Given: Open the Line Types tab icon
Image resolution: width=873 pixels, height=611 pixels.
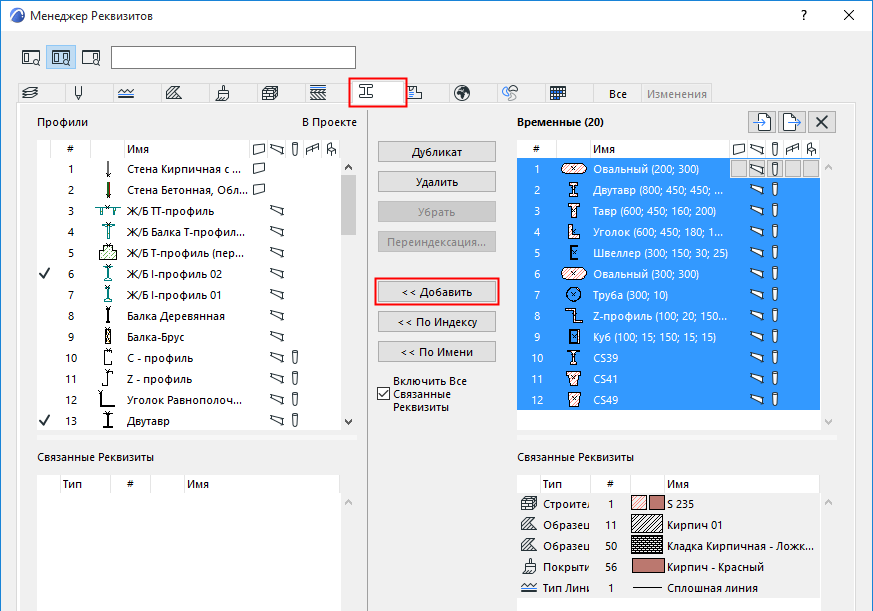Looking at the screenshot, I should [x=126, y=93].
